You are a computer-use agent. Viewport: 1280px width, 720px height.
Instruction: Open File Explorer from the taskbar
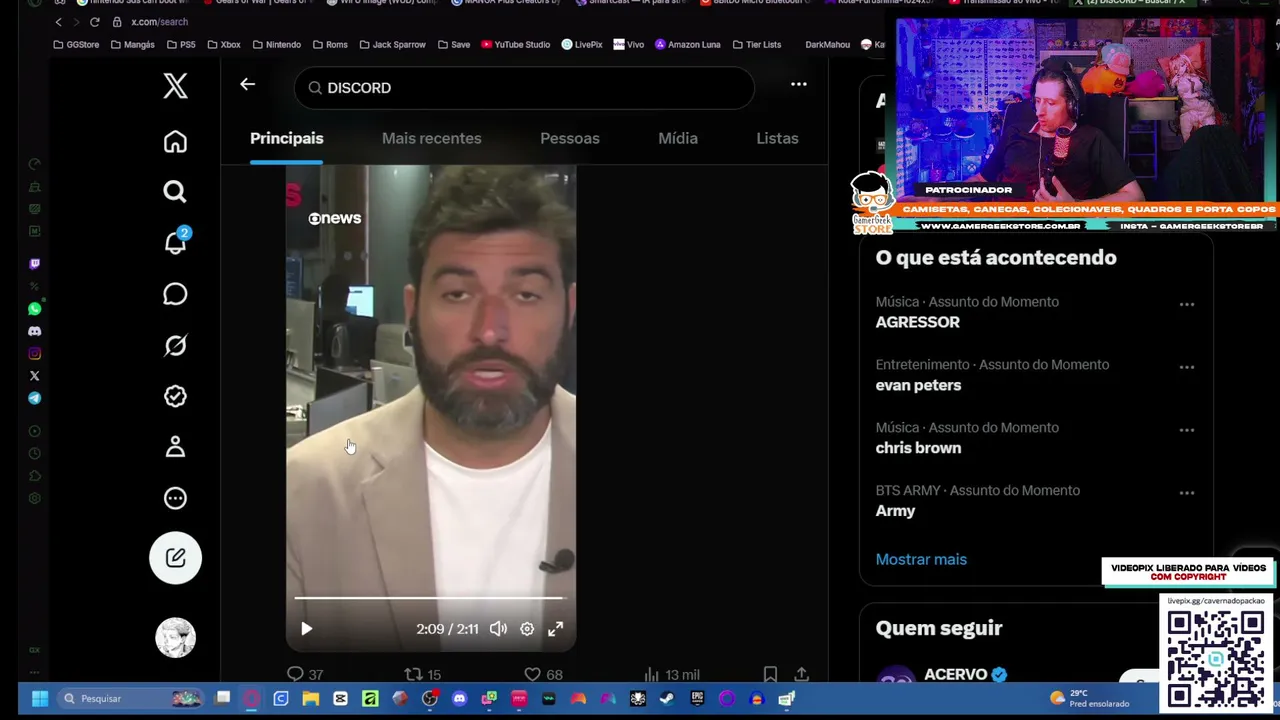[311, 699]
